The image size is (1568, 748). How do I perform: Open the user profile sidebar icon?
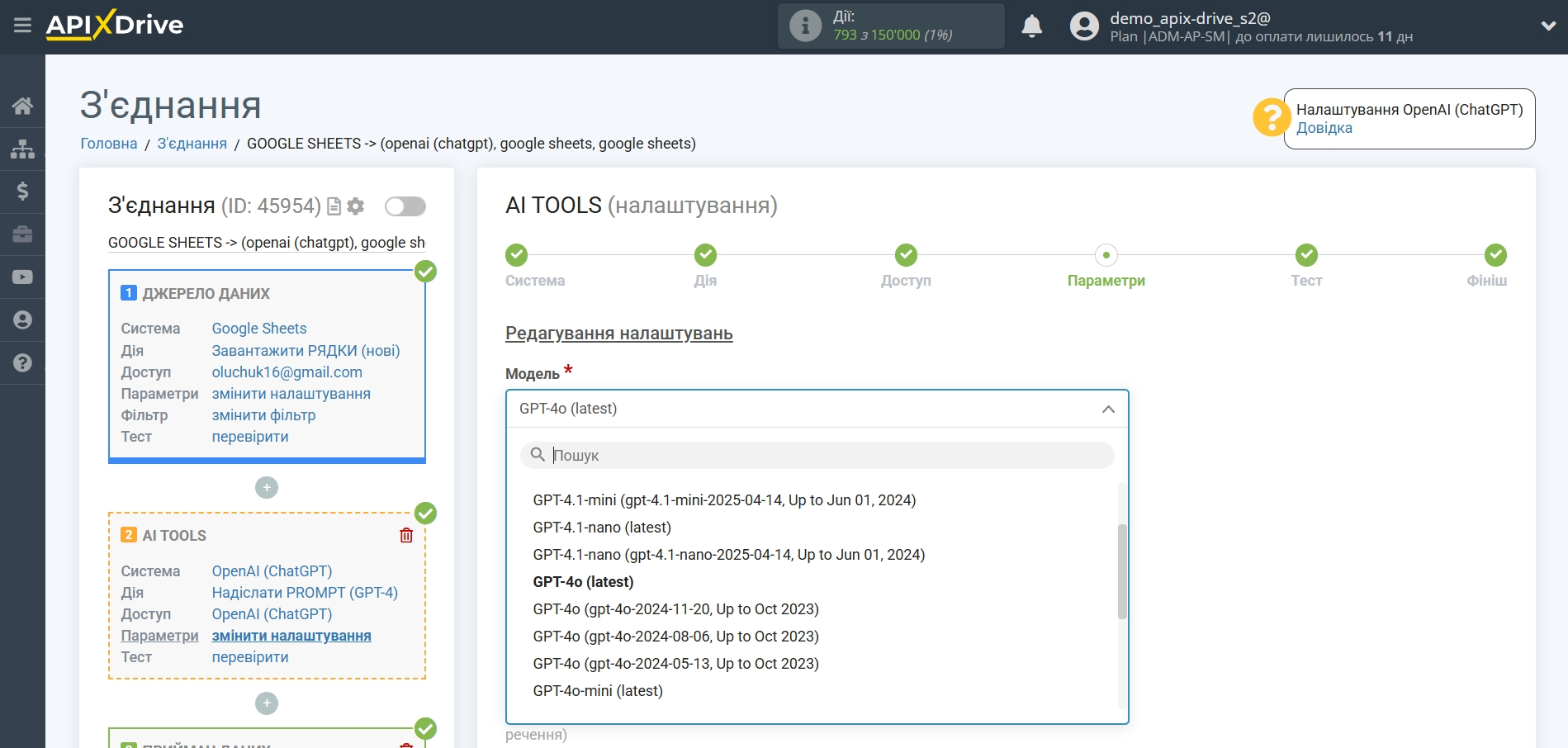point(22,320)
